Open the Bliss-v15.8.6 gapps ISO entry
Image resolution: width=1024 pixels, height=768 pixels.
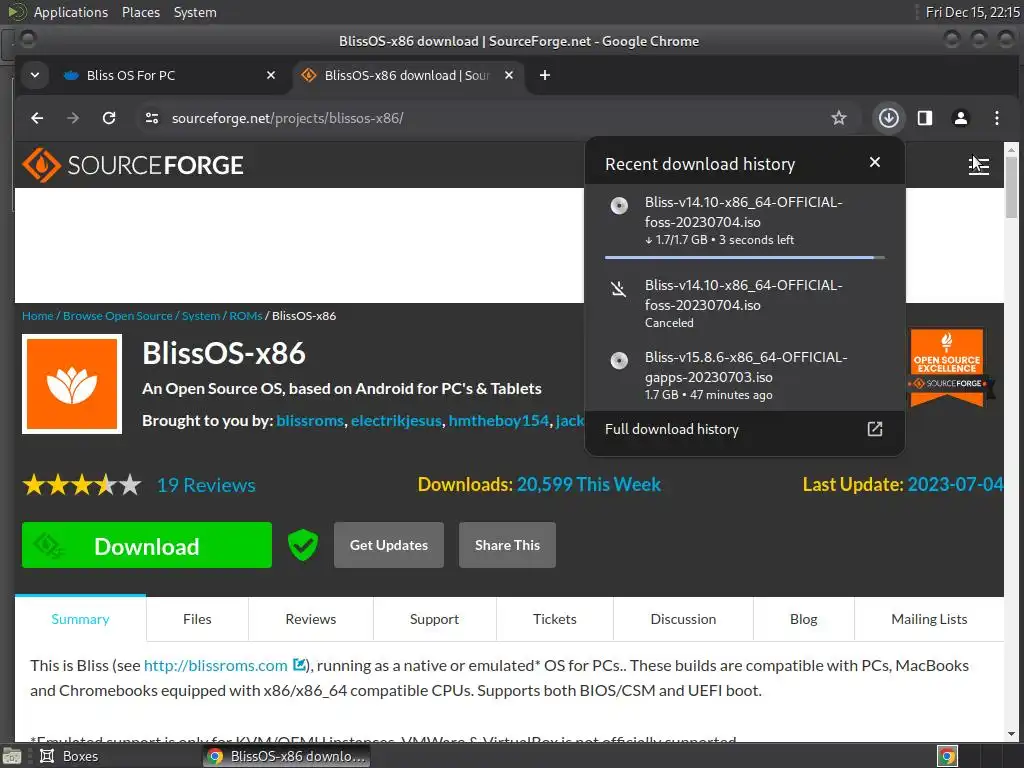(x=745, y=376)
